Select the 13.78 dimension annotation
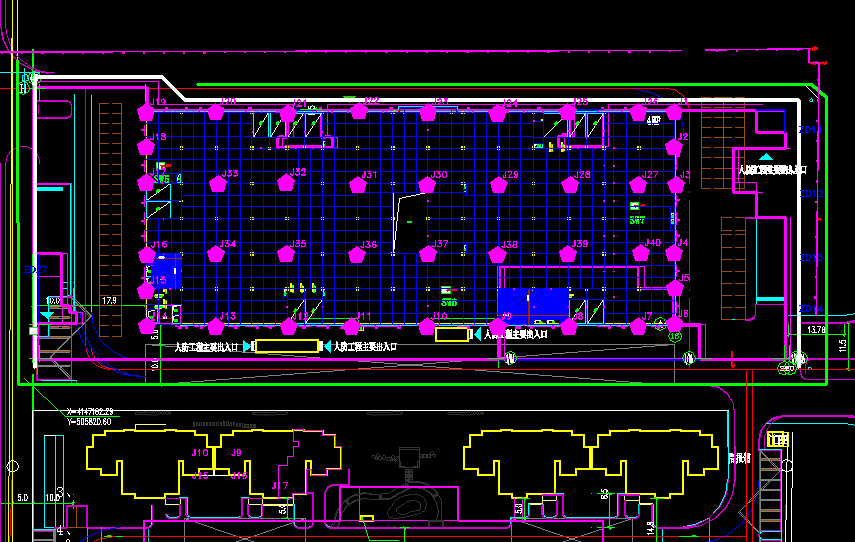 [x=816, y=329]
